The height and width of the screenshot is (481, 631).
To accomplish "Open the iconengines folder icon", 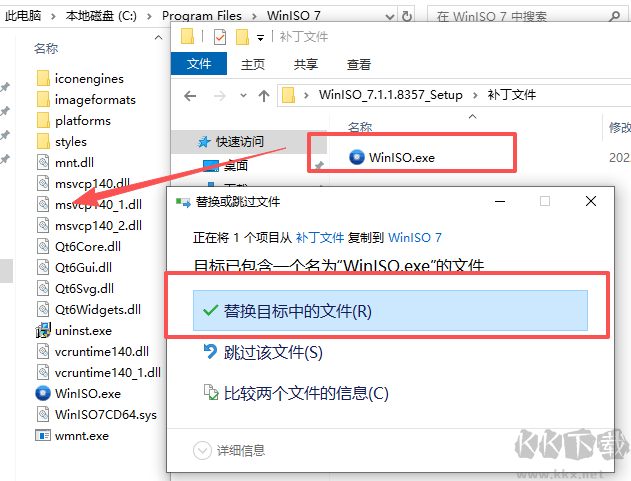I will [x=43, y=78].
